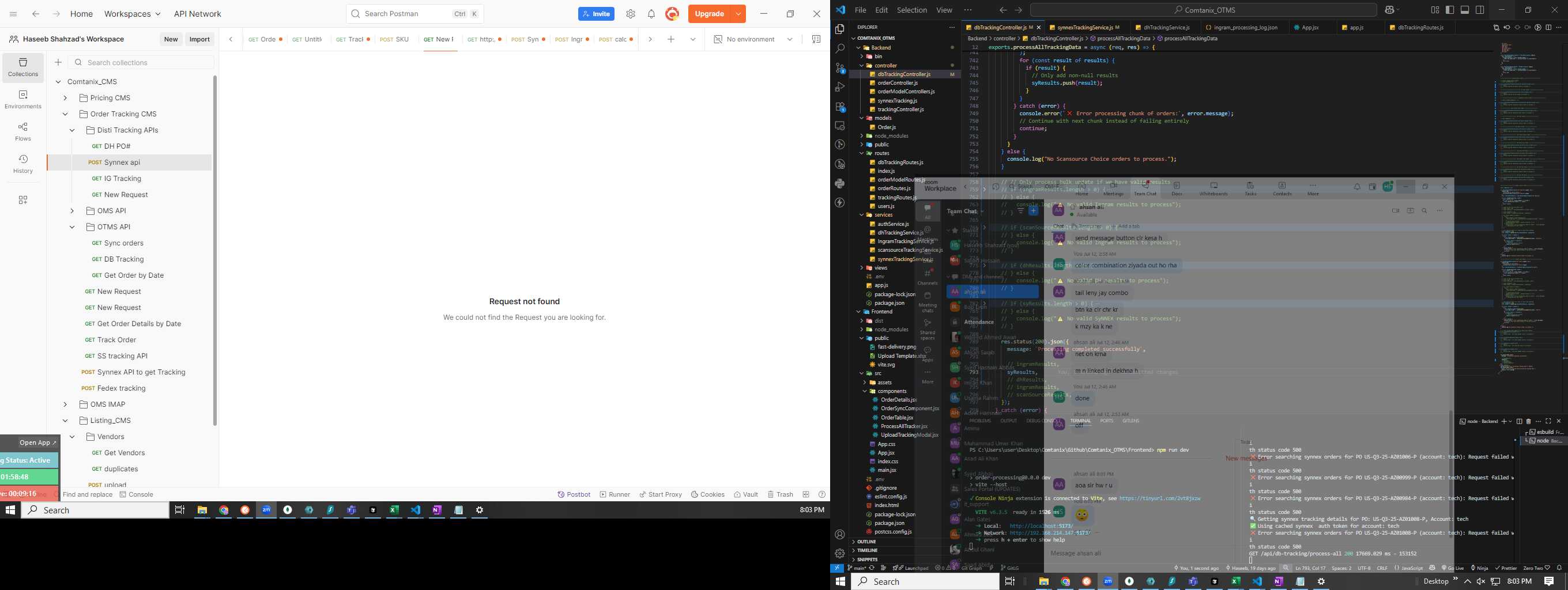Open the Workspaces dropdown in Postman
Image resolution: width=1568 pixels, height=590 pixels.
coord(132,14)
